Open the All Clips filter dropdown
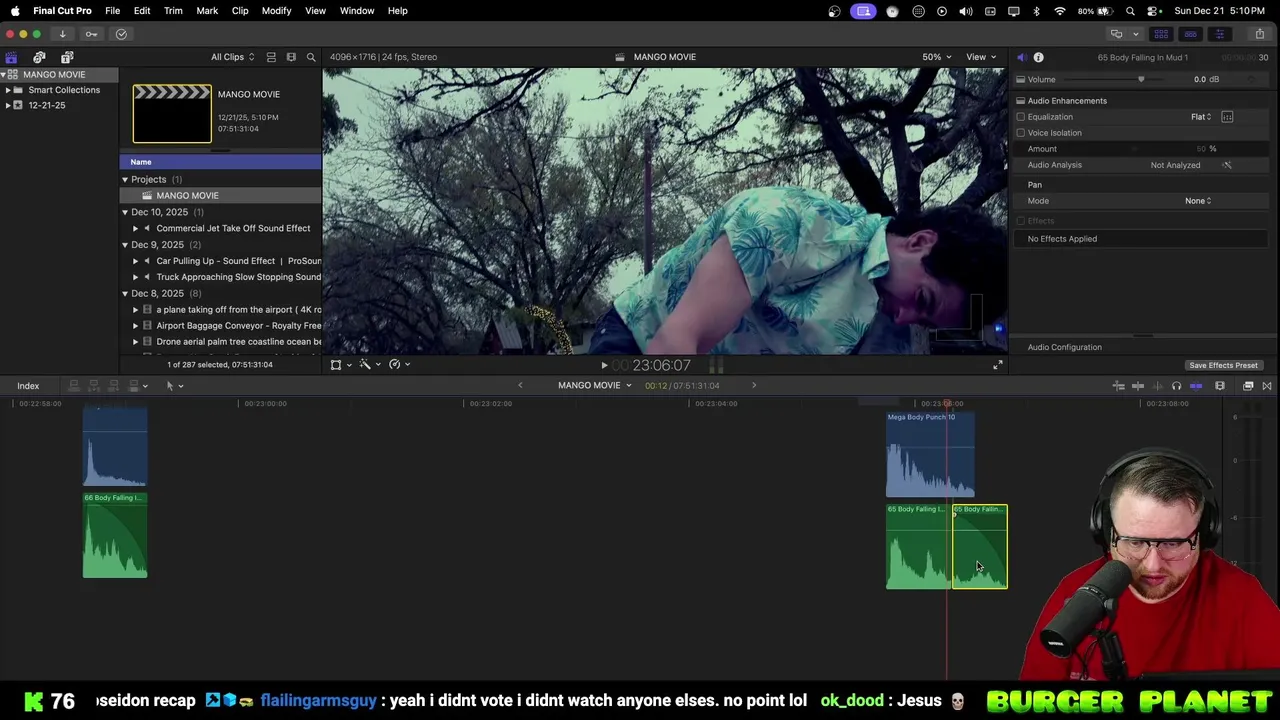Viewport: 1280px width, 720px height. (232, 57)
